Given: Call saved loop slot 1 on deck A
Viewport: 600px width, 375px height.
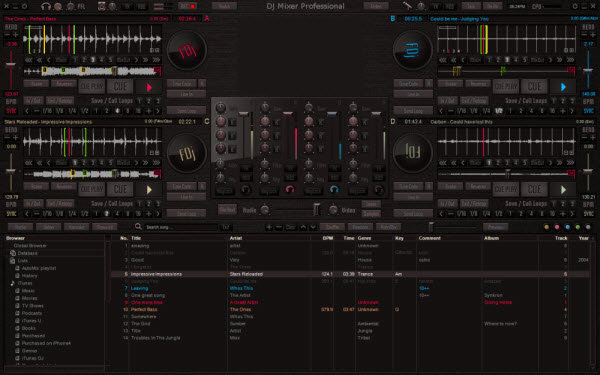Looking at the screenshot, I should (139, 101).
